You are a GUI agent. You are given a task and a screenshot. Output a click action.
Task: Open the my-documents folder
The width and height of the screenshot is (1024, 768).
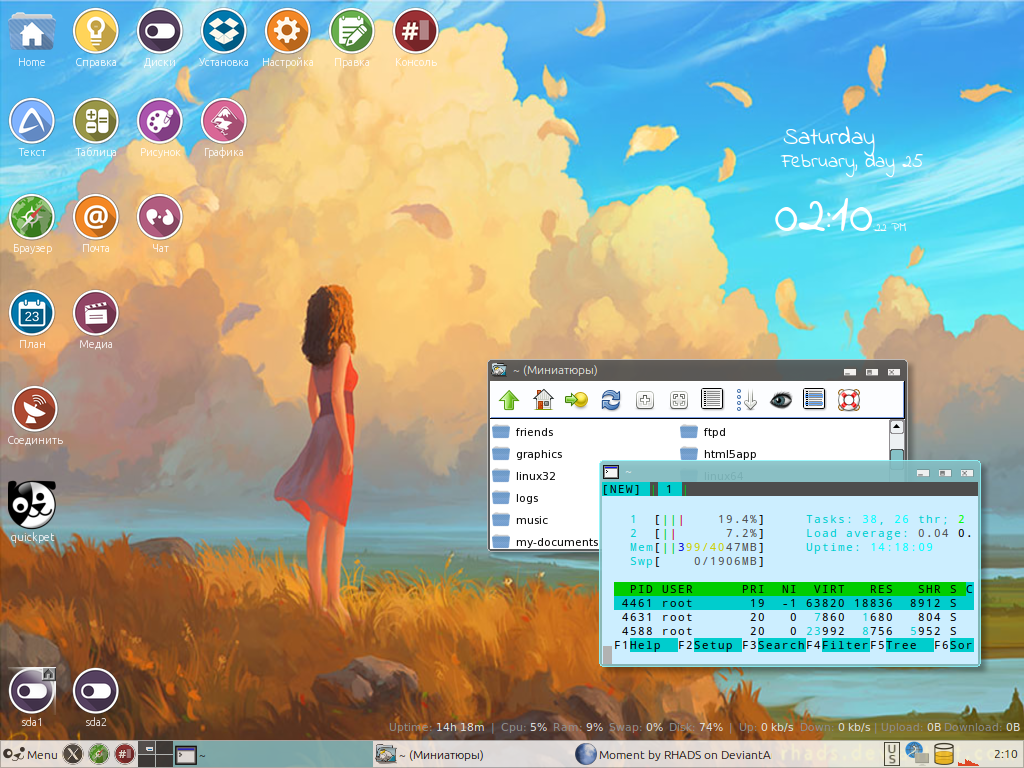coord(545,542)
